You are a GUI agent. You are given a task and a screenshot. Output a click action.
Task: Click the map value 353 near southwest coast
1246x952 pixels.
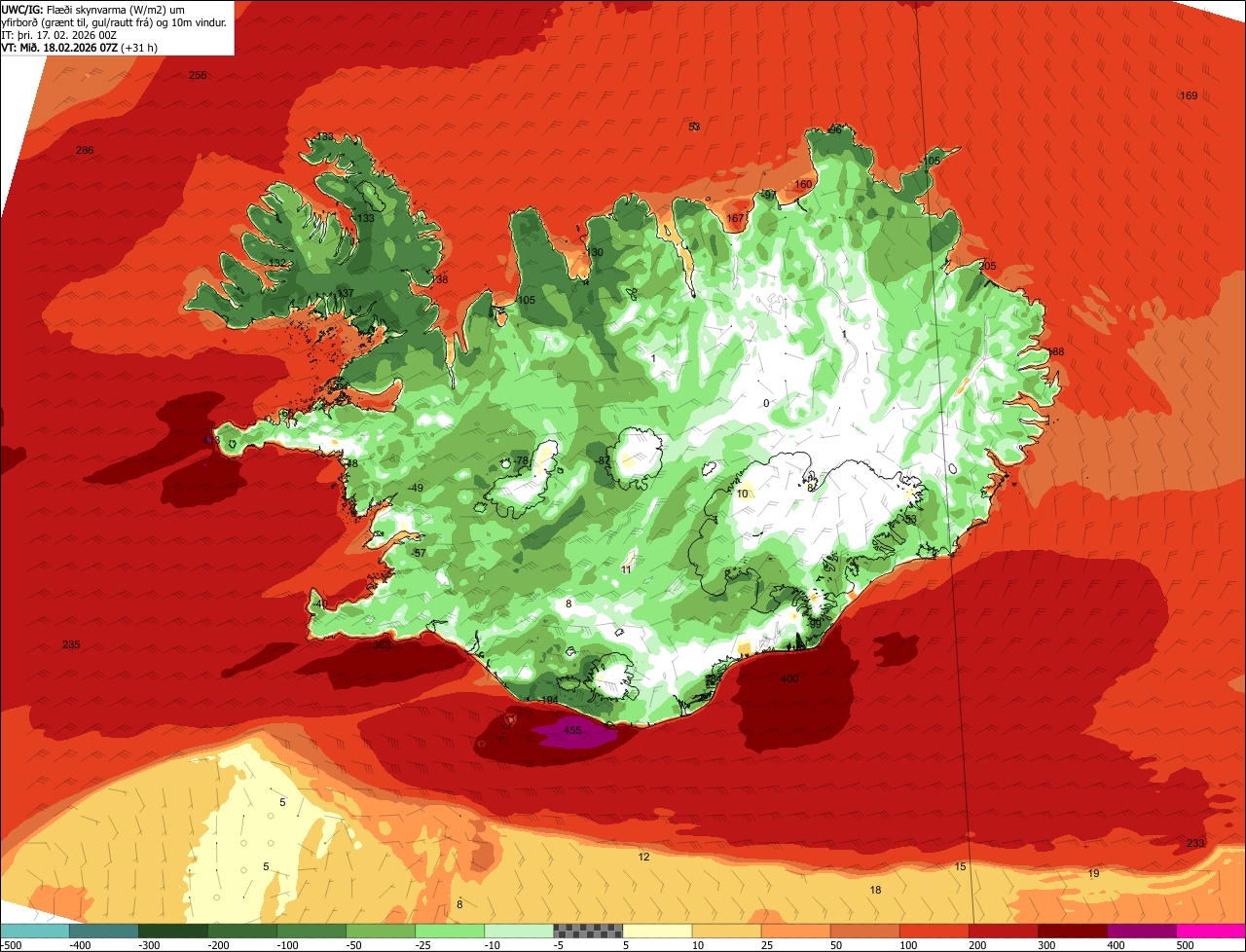coord(383,643)
